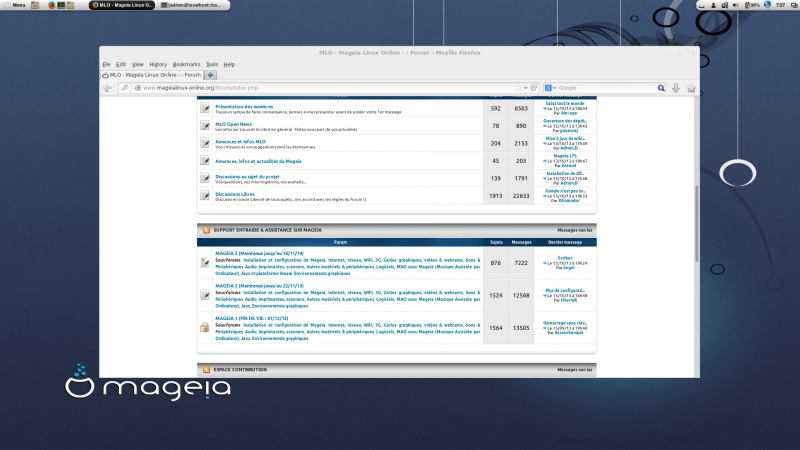Click the user icon in system tray

pos(713,5)
